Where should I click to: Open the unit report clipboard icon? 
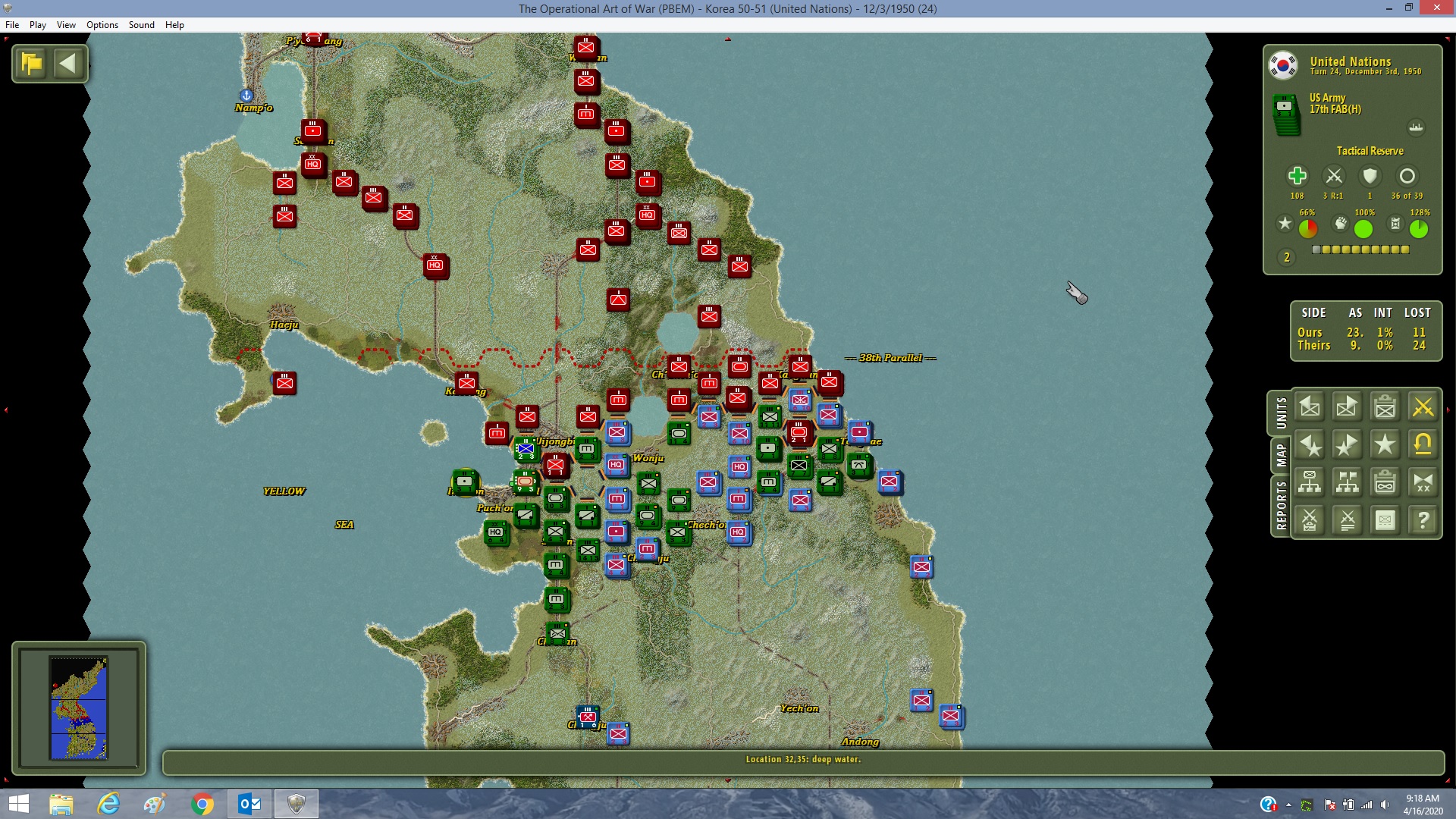1385,407
